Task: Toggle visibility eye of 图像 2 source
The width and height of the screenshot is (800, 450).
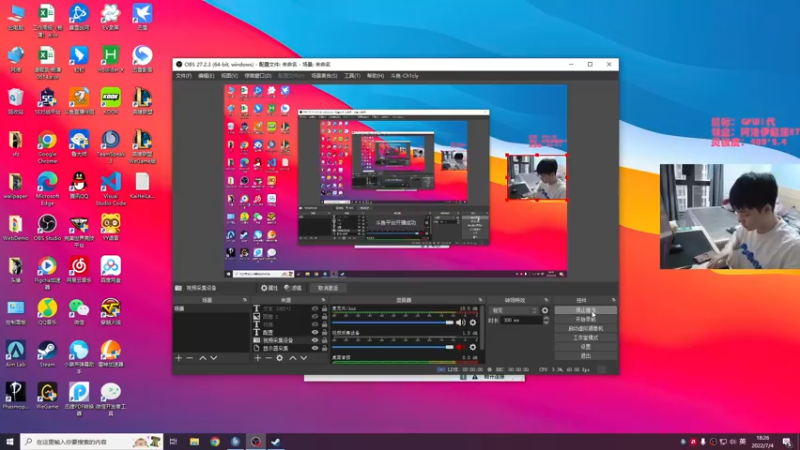Action: (x=315, y=316)
